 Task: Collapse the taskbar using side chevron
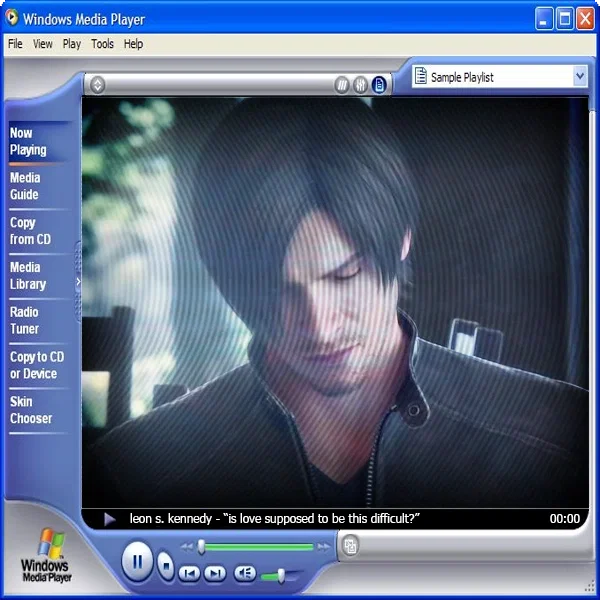[78, 282]
